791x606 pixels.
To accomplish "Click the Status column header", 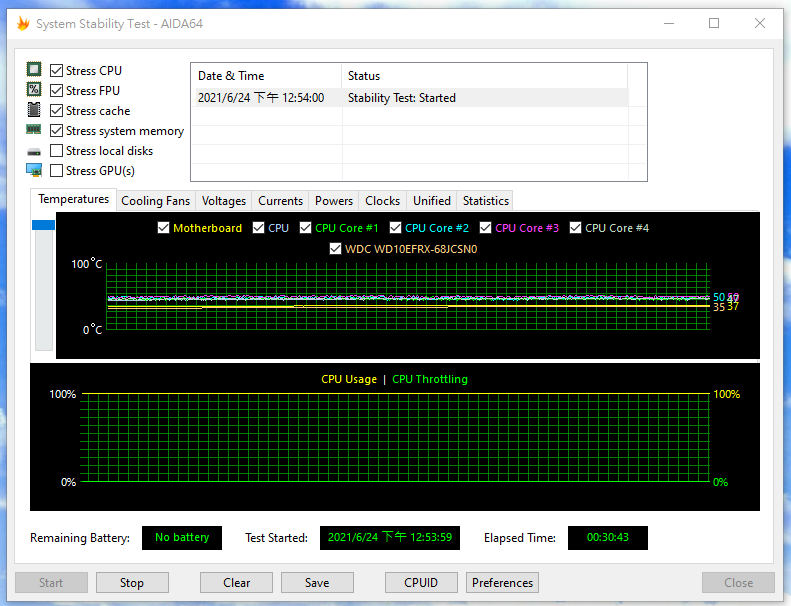I will coord(484,76).
